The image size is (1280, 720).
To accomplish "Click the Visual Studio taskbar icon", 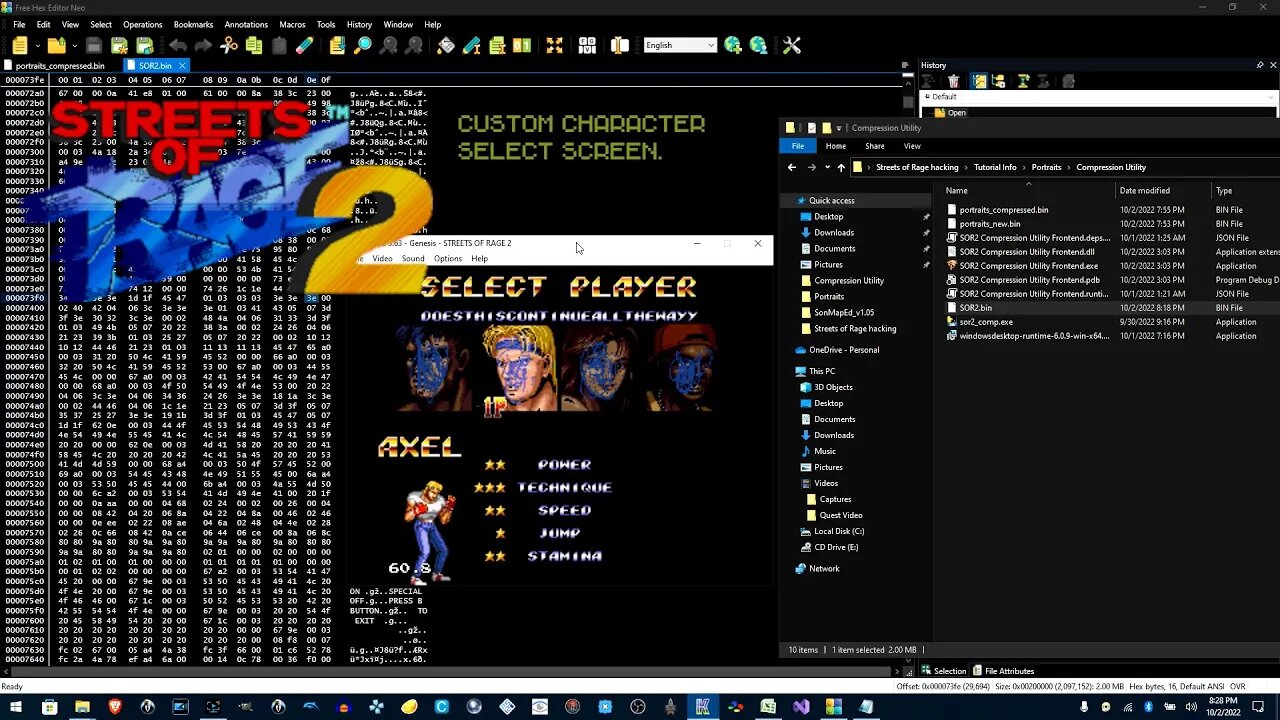I will 801,707.
